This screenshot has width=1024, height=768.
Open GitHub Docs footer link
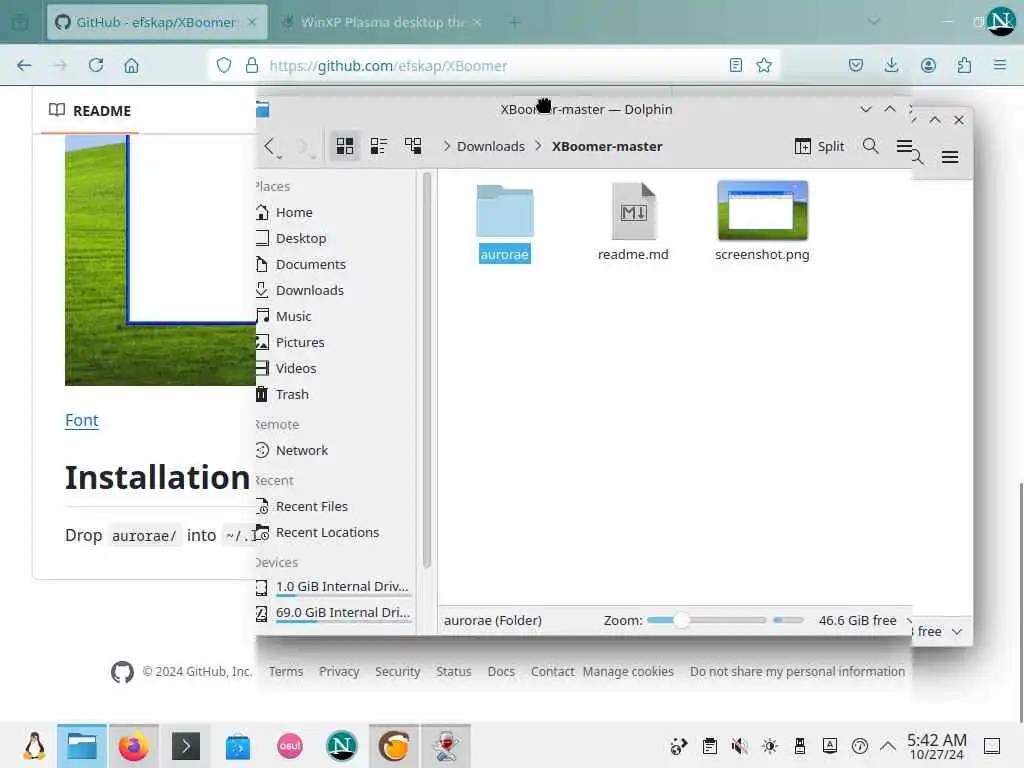502,671
